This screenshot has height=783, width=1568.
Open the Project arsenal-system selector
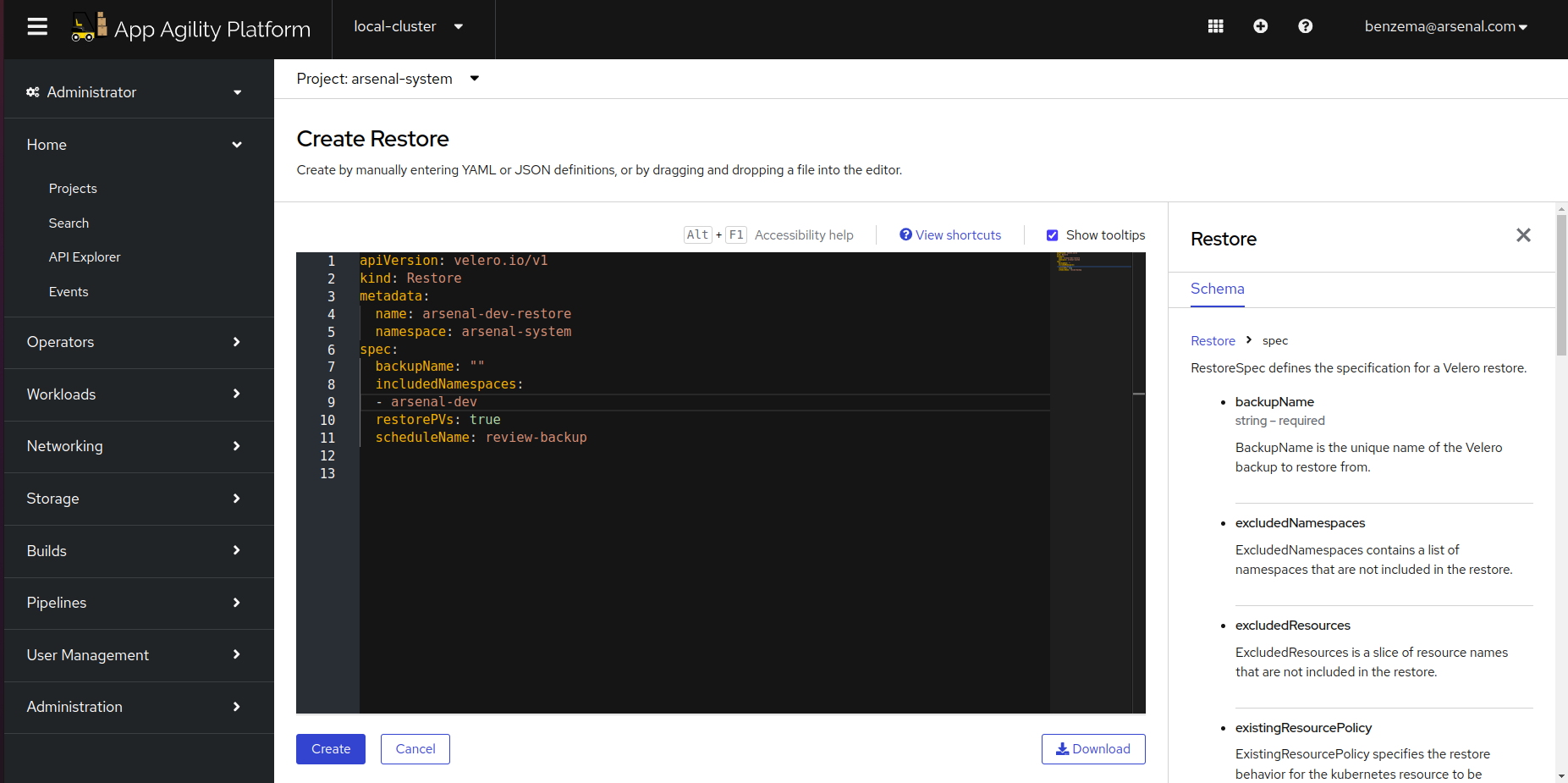point(388,79)
